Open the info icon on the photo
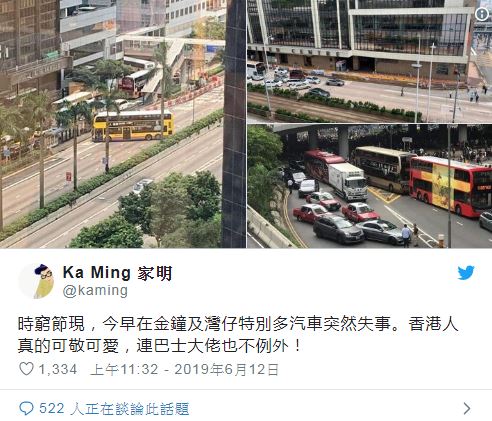The image size is (492, 421). 481,14
